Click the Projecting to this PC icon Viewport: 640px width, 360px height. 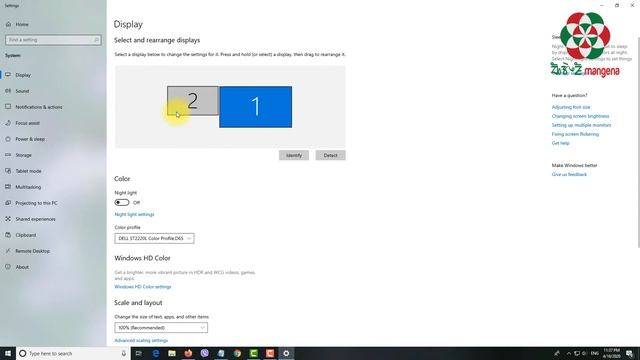8,203
